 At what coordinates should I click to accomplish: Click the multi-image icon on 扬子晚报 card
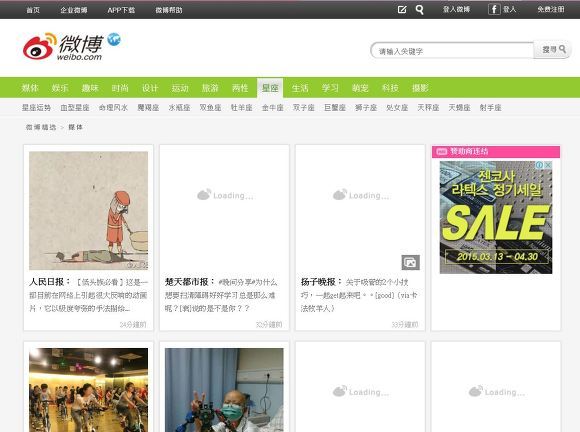410,263
